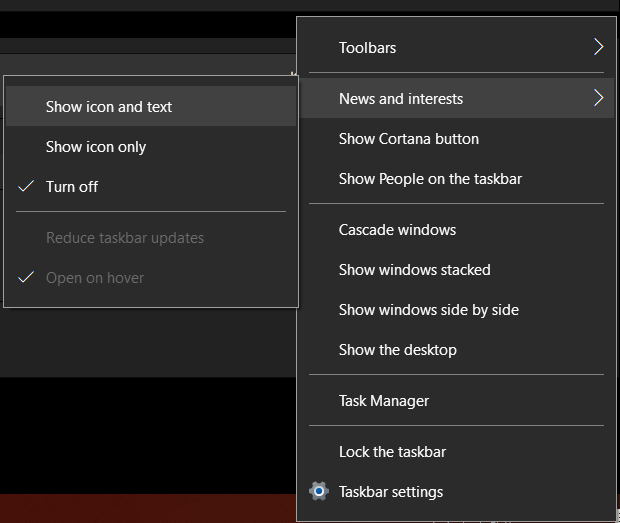
Task: Expand the Toolbars submenu arrow
Action: click(598, 47)
